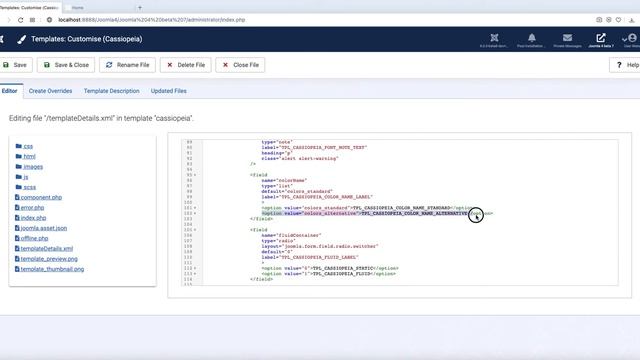
Task: Click the browser address bar URL
Action: (151, 20)
